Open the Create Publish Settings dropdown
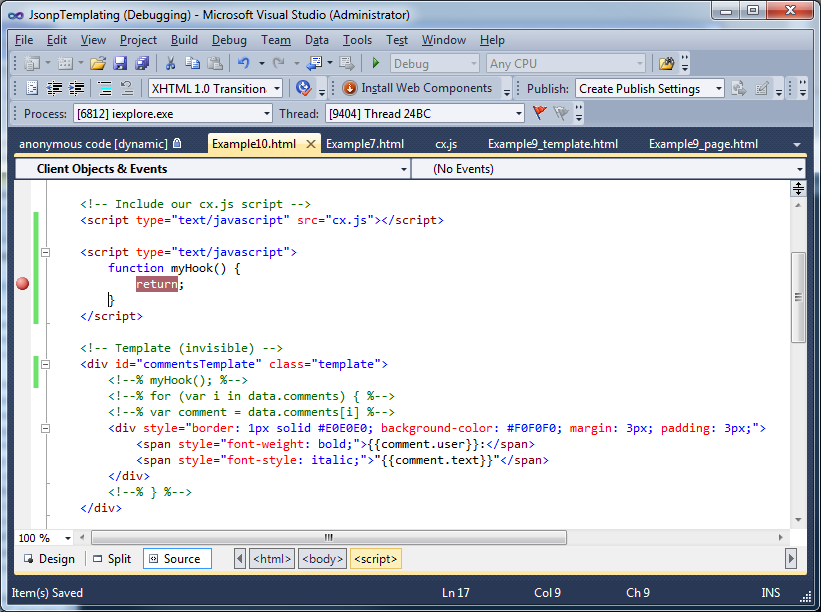 pyautogui.click(x=719, y=88)
